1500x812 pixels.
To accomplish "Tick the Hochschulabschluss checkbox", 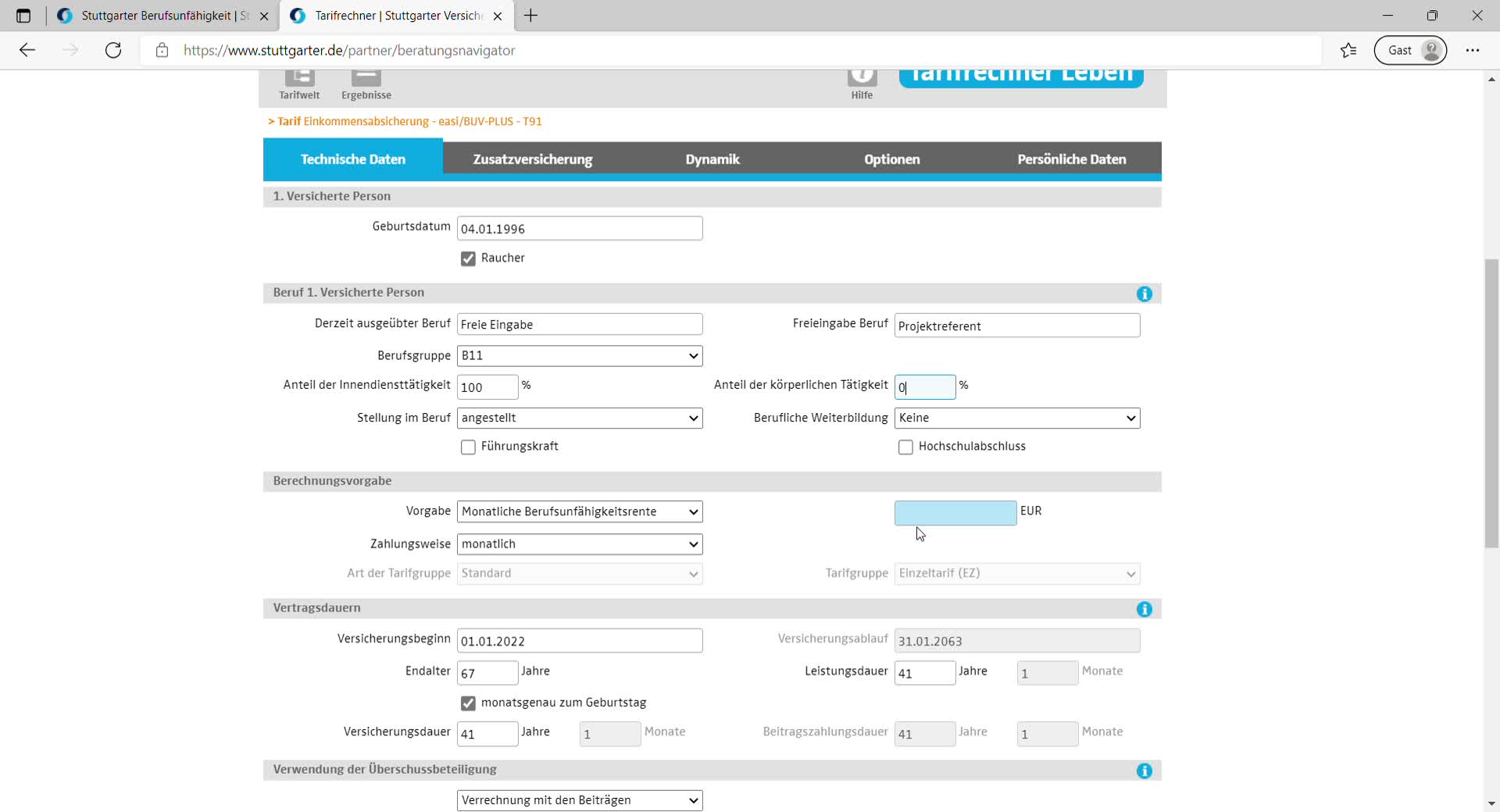I will click(905, 447).
